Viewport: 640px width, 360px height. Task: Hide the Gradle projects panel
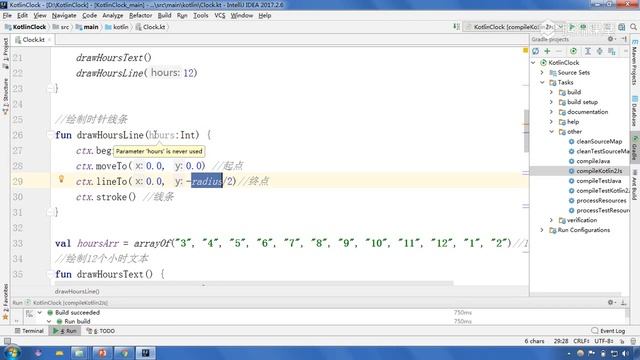point(624,39)
